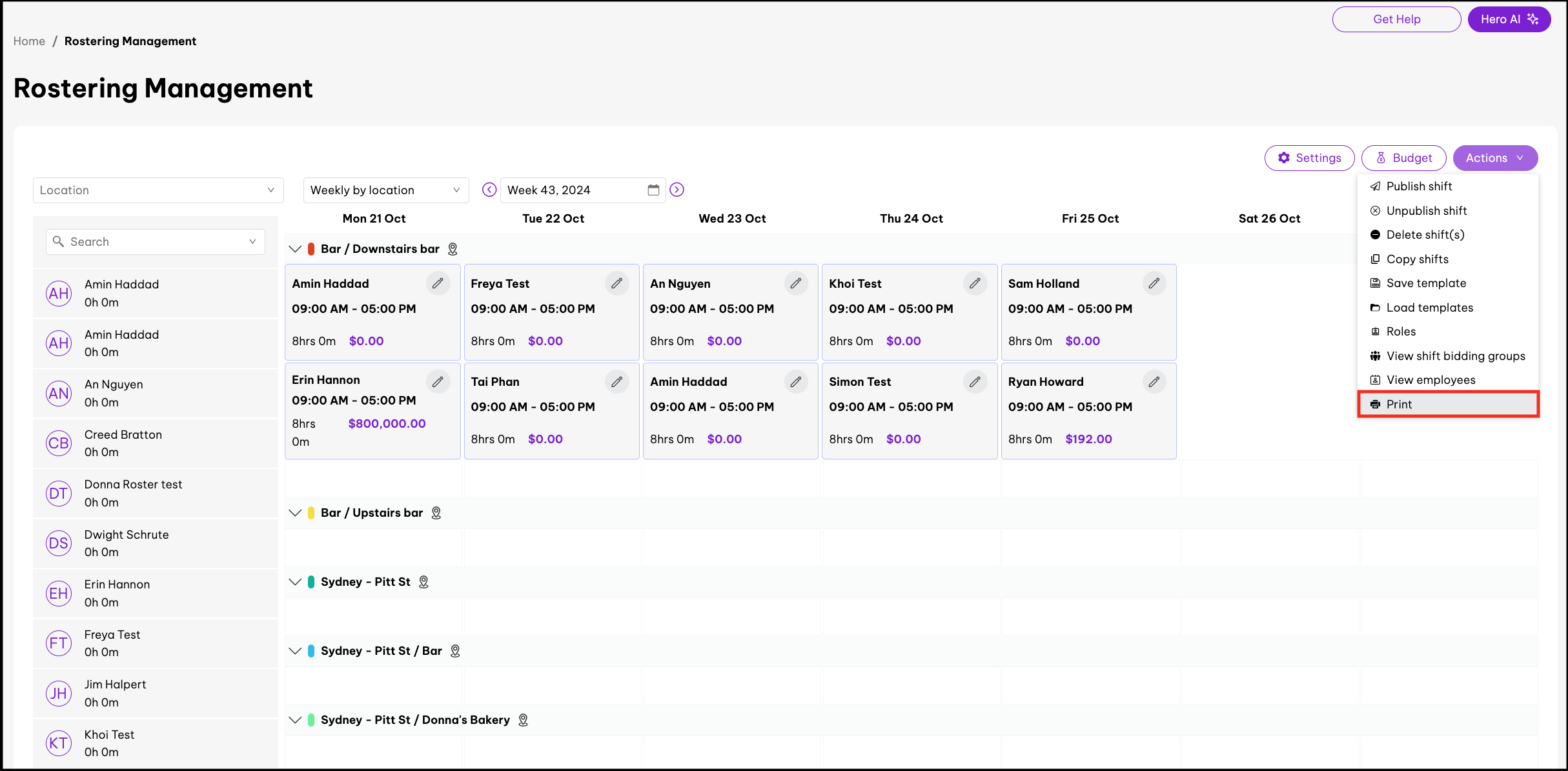Open the Weekly by location view dropdown
1568x771 pixels.
[x=385, y=190]
